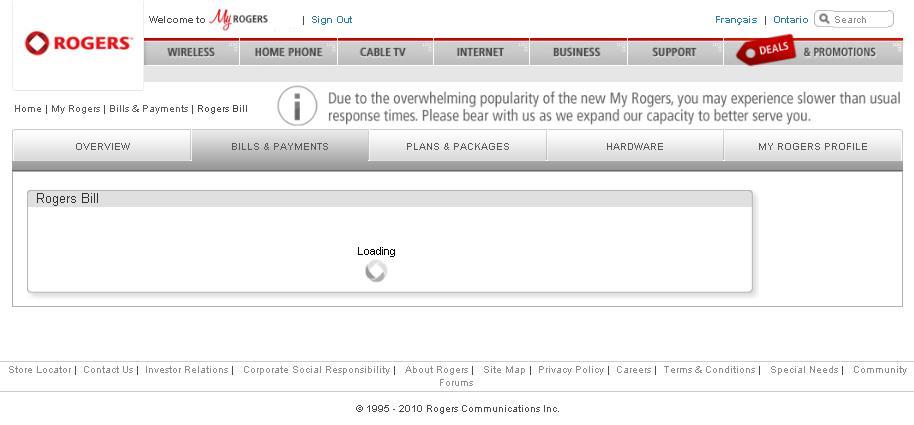Switch to the My Rogers Profile tab
Viewport: 914px width, 425px height.
[813, 146]
